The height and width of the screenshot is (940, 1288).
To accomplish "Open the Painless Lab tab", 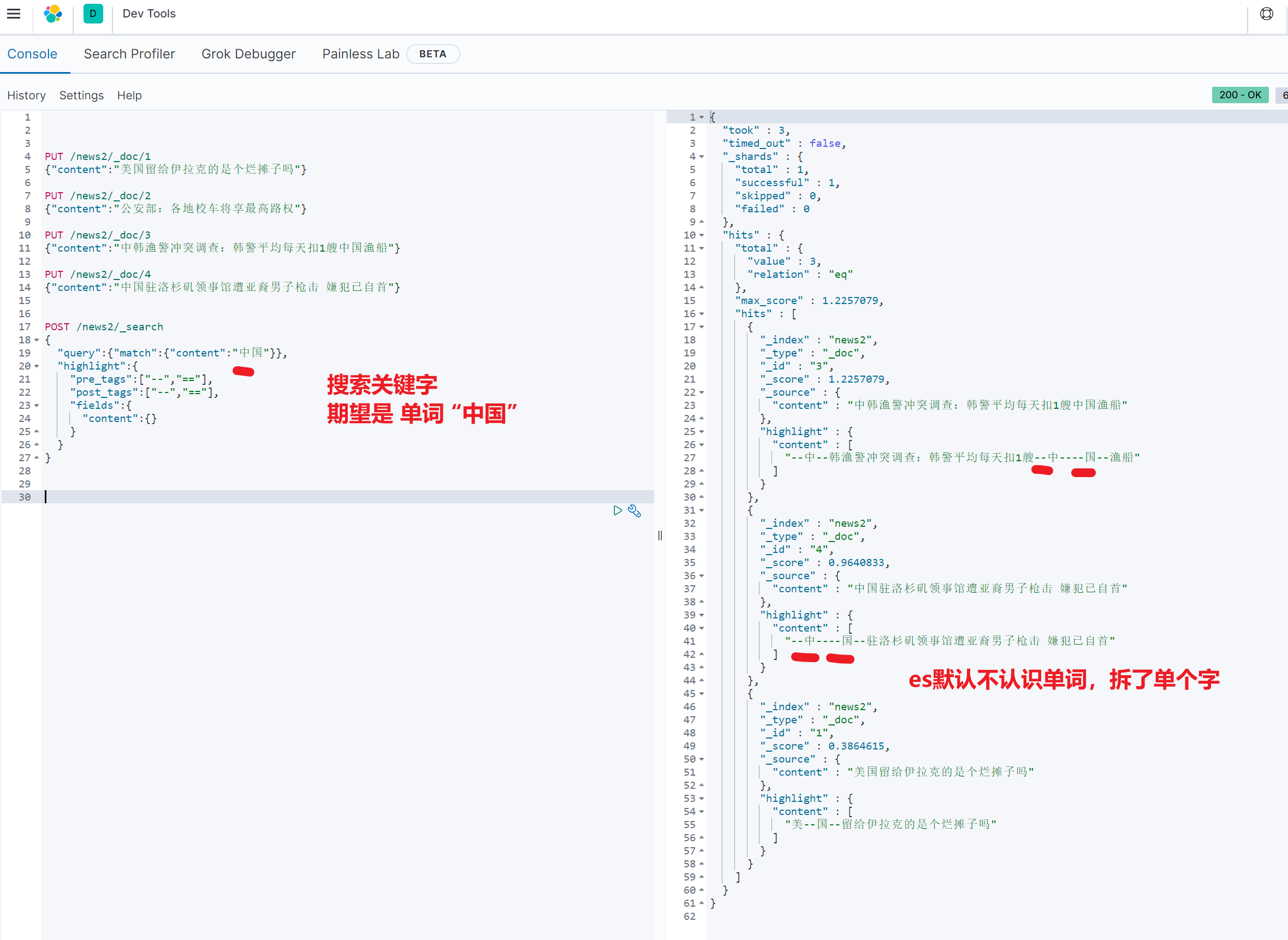I will [x=360, y=54].
